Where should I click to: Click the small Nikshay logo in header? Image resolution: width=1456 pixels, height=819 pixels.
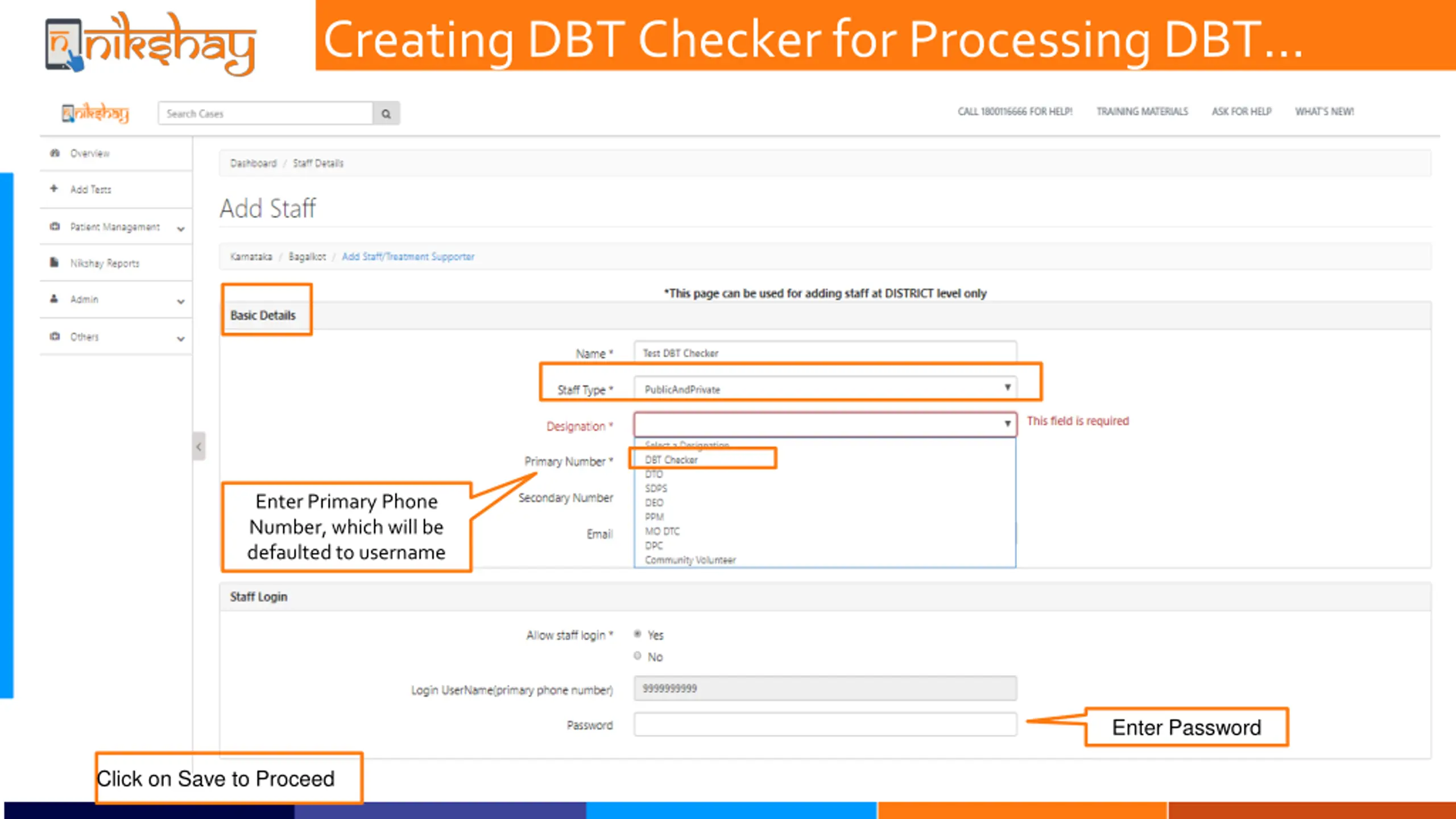[x=95, y=113]
